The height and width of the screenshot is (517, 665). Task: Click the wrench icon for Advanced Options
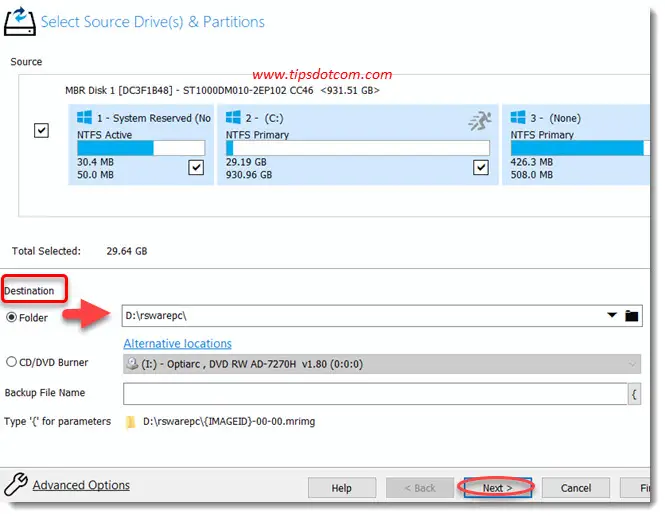[x=16, y=484]
